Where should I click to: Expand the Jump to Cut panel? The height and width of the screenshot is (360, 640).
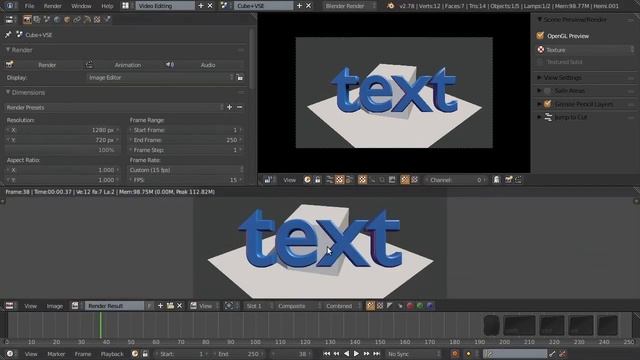[x=539, y=117]
